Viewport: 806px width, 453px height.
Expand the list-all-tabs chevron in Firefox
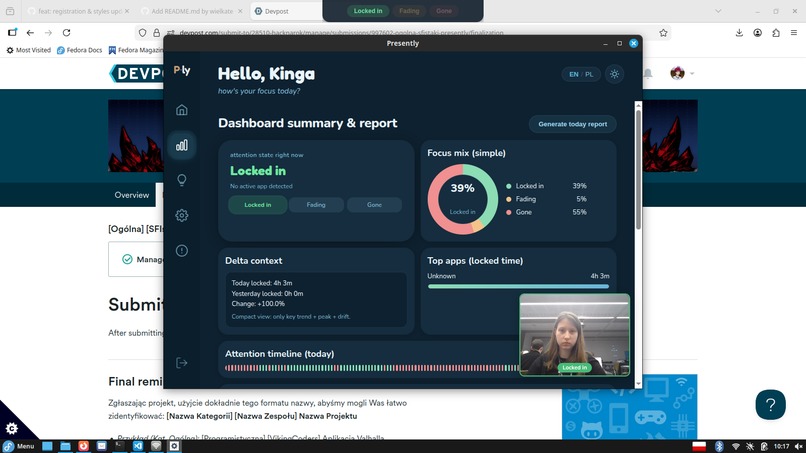pos(718,11)
